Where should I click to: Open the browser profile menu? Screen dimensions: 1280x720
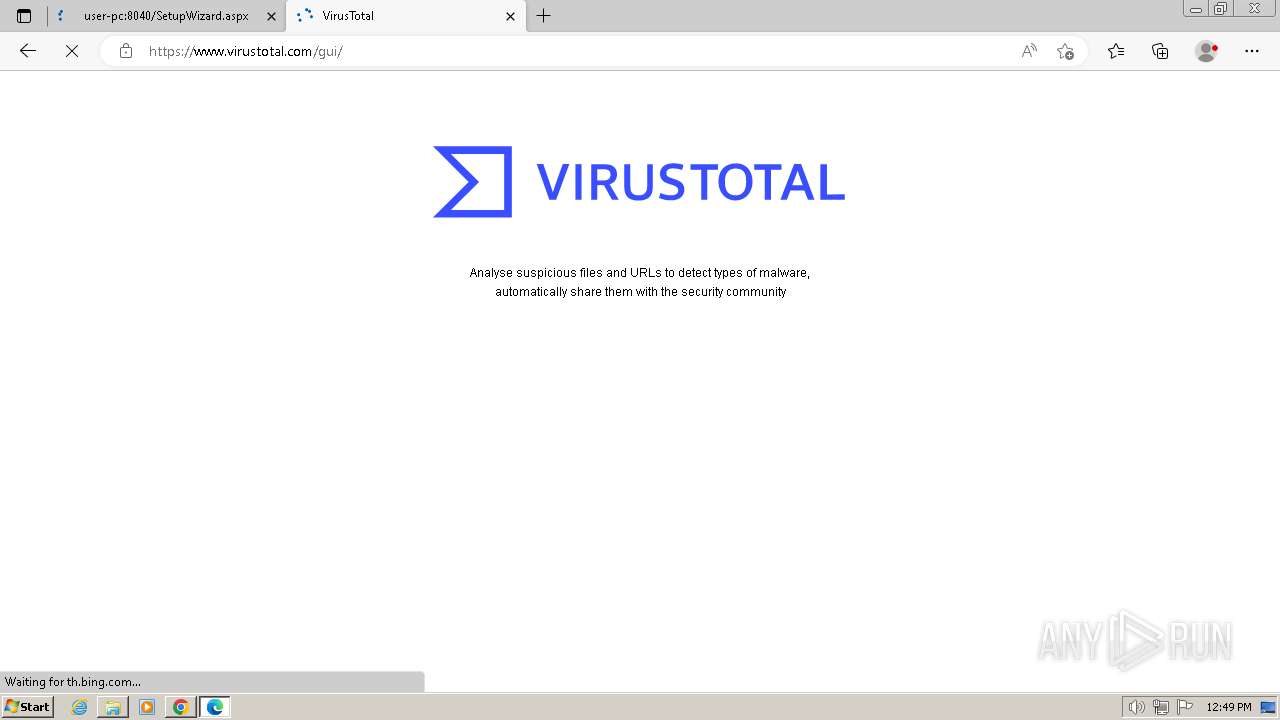coord(1207,51)
